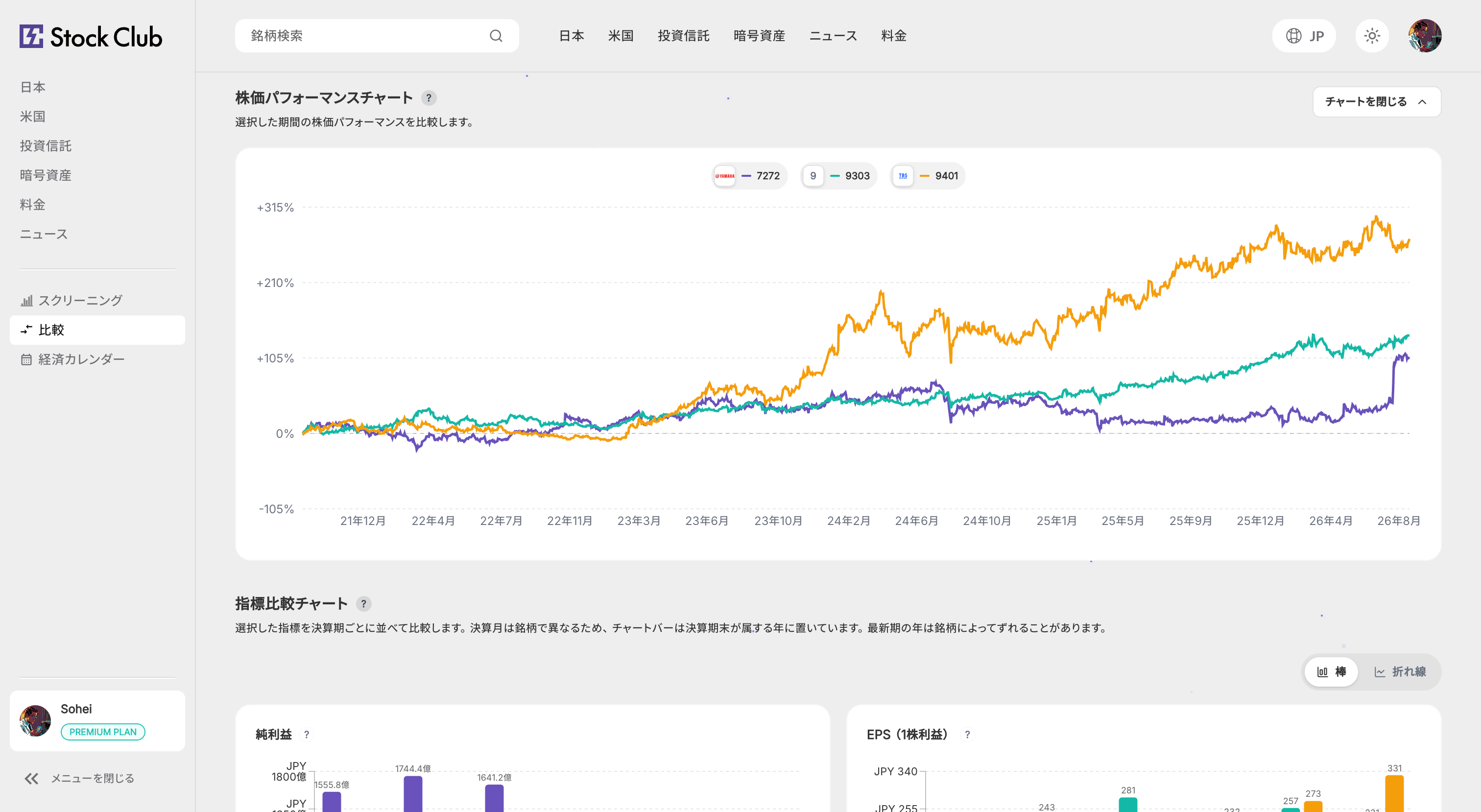Click the 比較 arrows icon
1481x812 pixels.
(x=26, y=330)
